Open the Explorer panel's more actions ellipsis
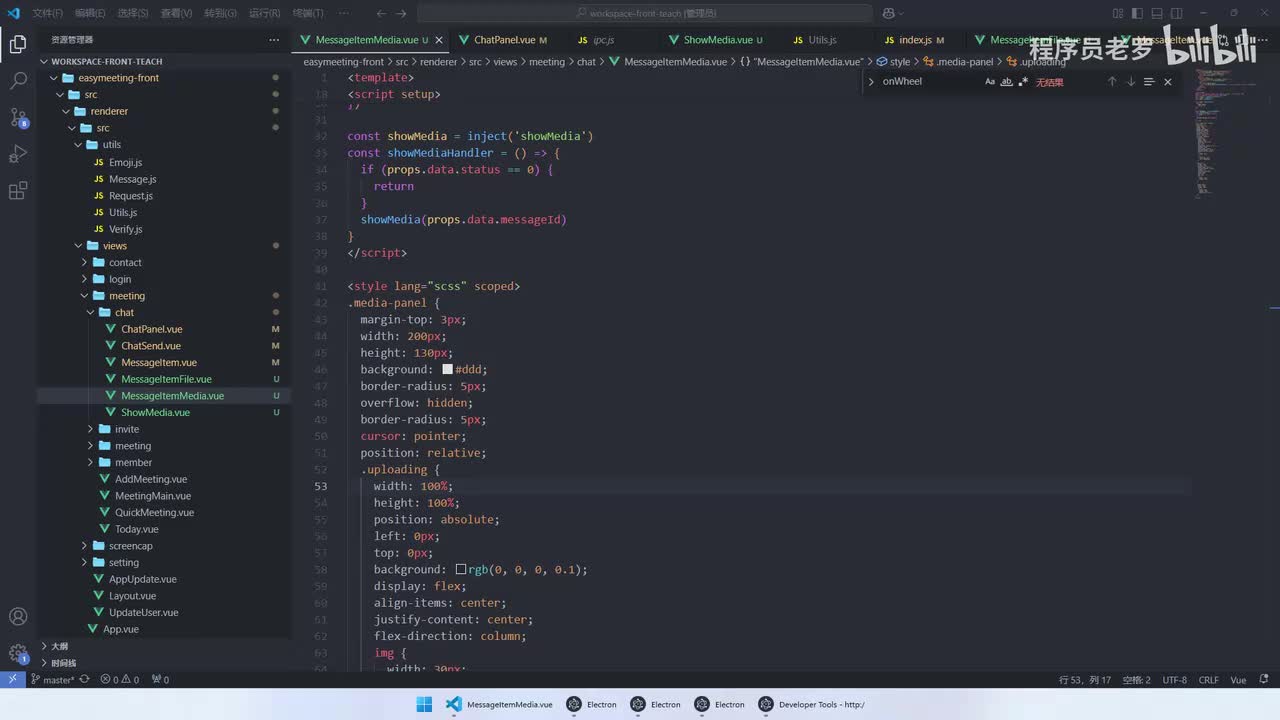This screenshot has width=1280, height=720. pos(274,40)
